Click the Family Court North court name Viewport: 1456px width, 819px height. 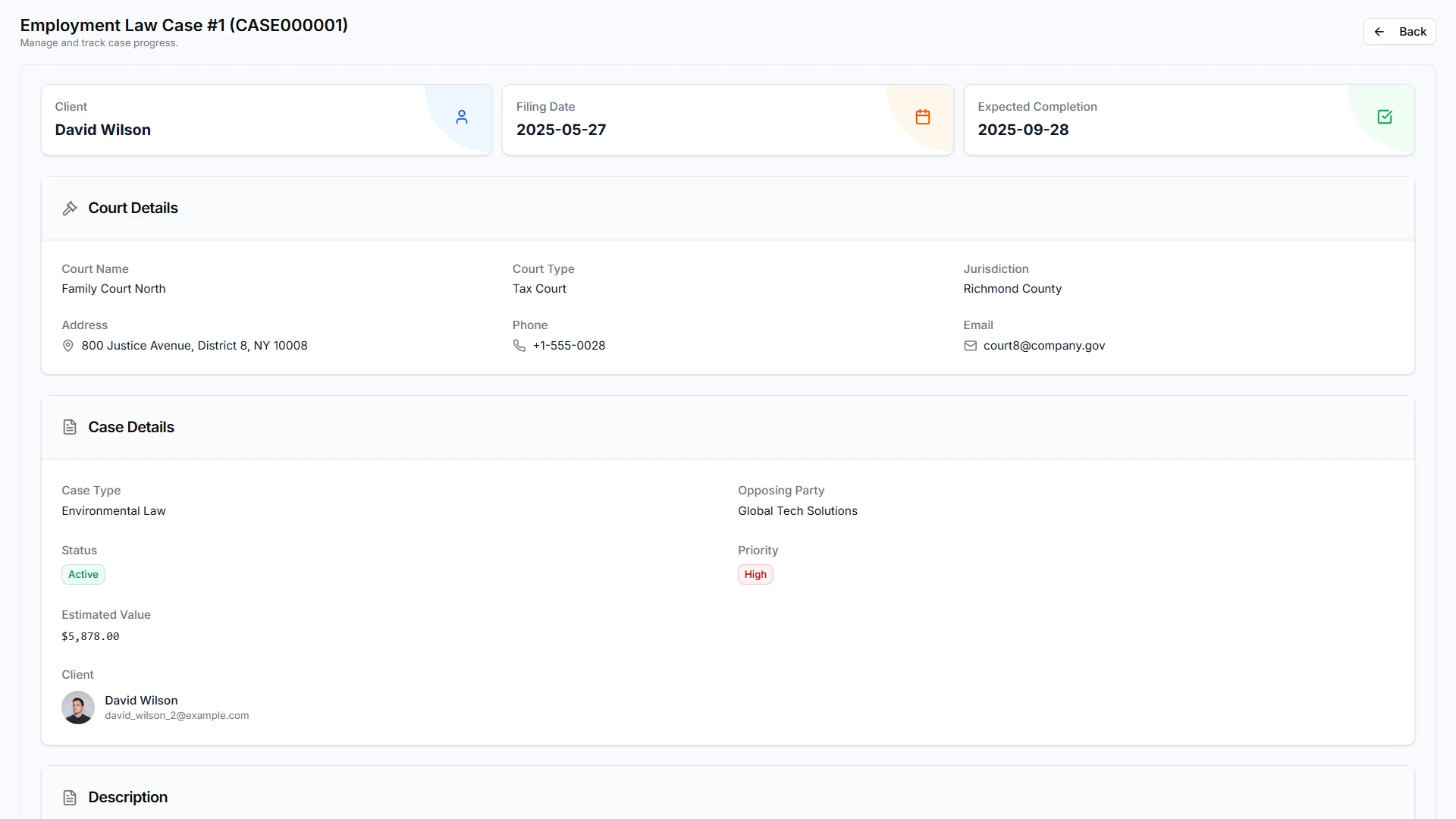pyautogui.click(x=114, y=289)
